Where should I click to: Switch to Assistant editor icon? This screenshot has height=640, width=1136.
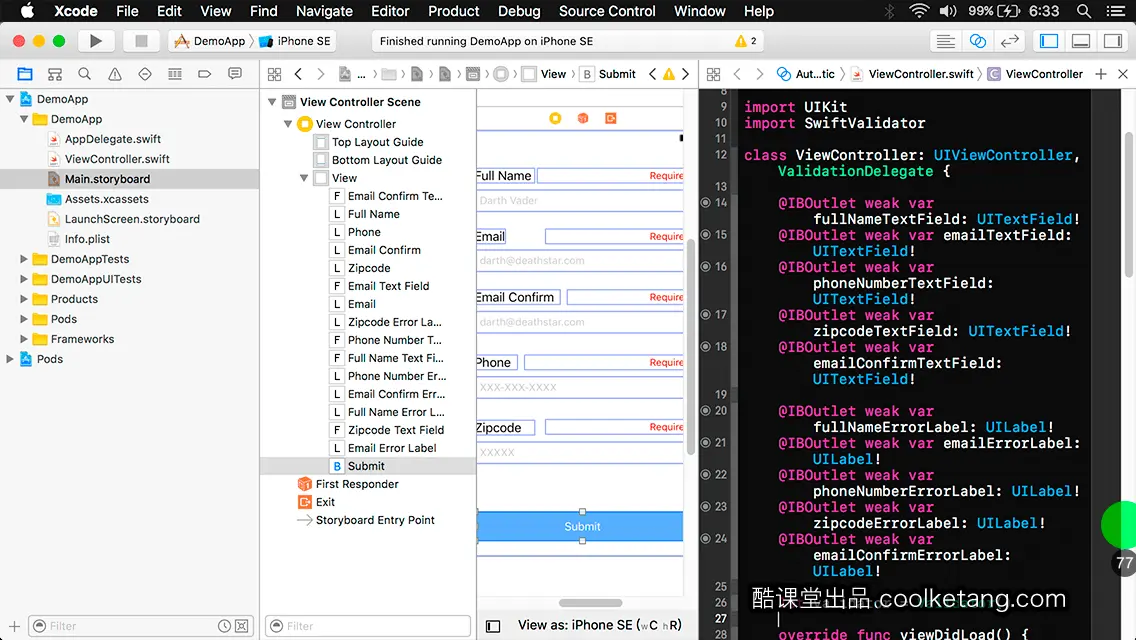(977, 41)
